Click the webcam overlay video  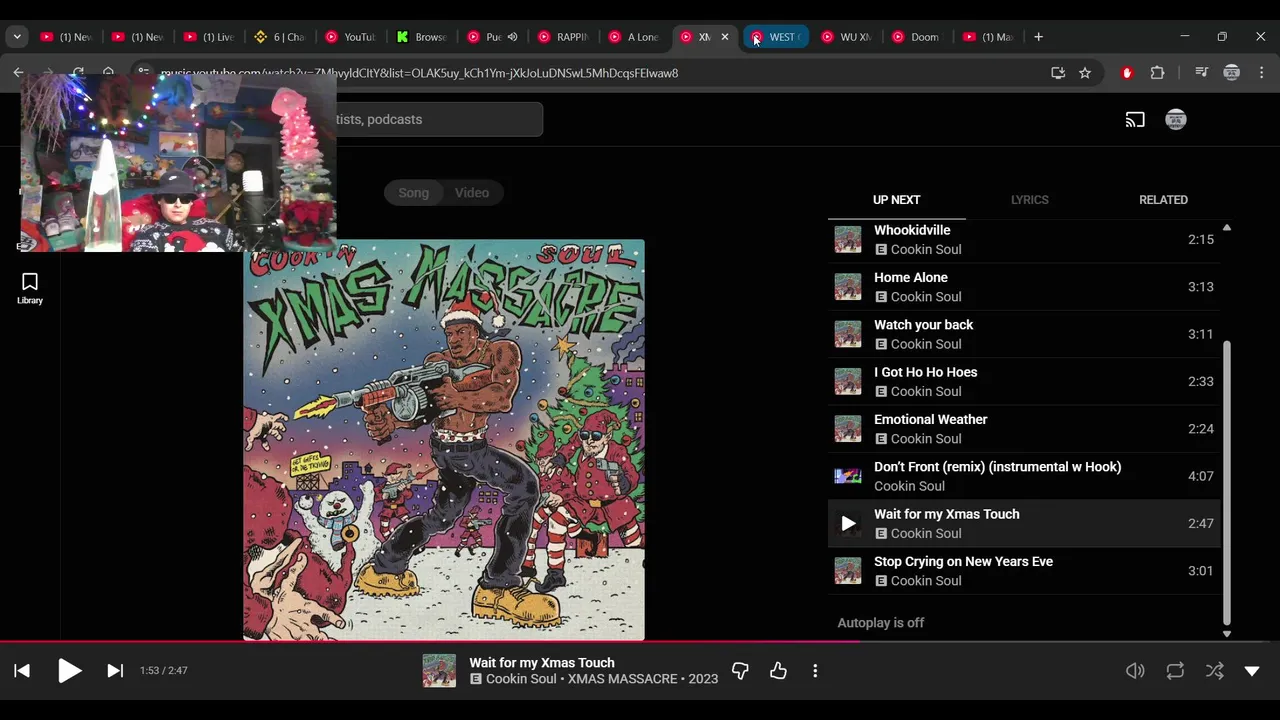[179, 162]
